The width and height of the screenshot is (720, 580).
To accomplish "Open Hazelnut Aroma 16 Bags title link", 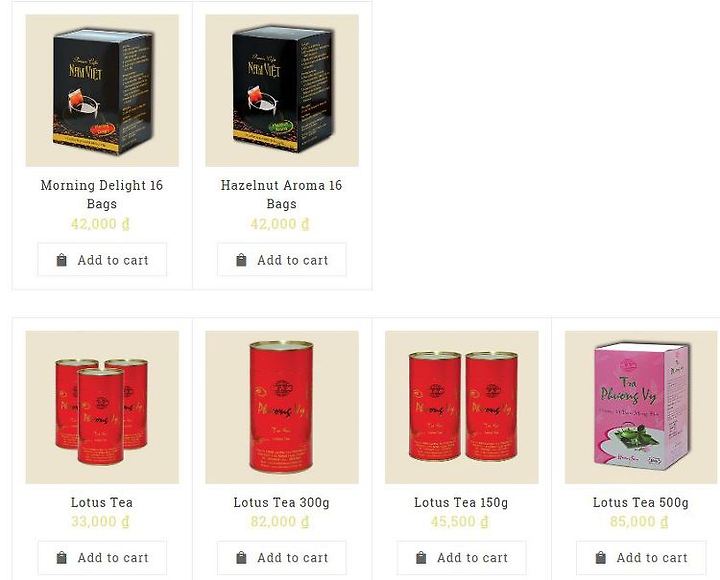I will 281,194.
